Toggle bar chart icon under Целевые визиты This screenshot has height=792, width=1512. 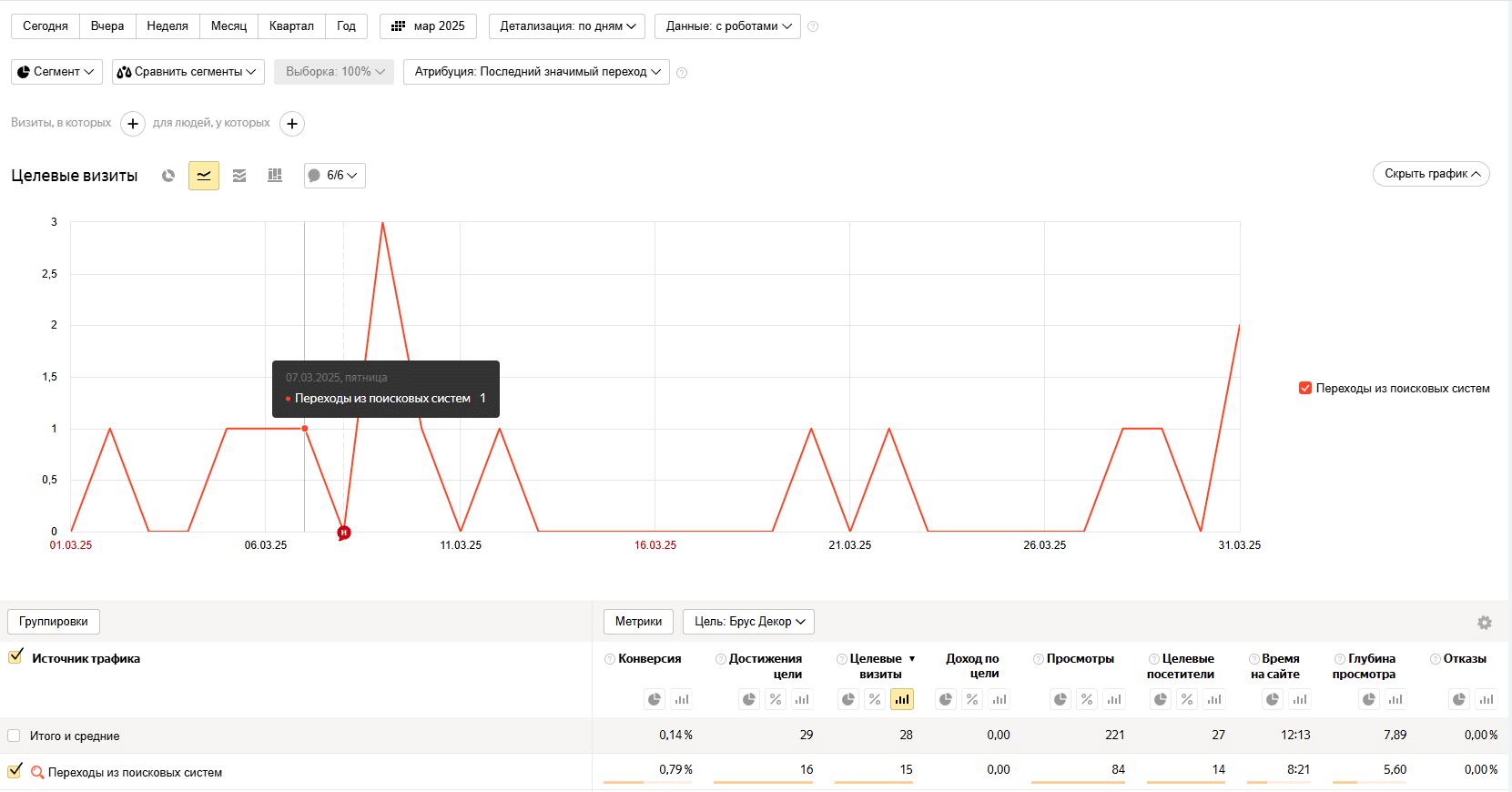pyautogui.click(x=901, y=699)
